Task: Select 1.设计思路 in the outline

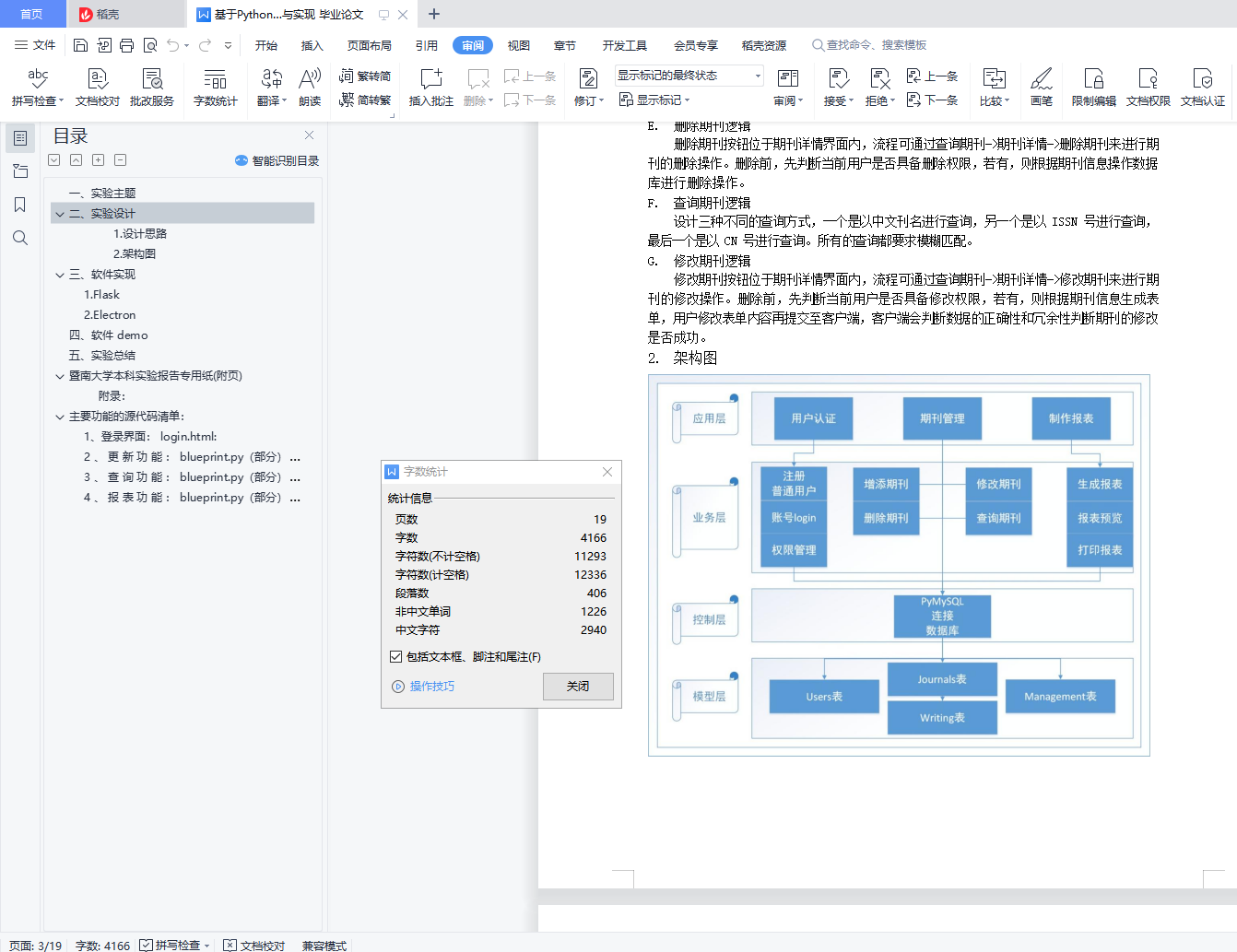Action: pyautogui.click(x=140, y=234)
